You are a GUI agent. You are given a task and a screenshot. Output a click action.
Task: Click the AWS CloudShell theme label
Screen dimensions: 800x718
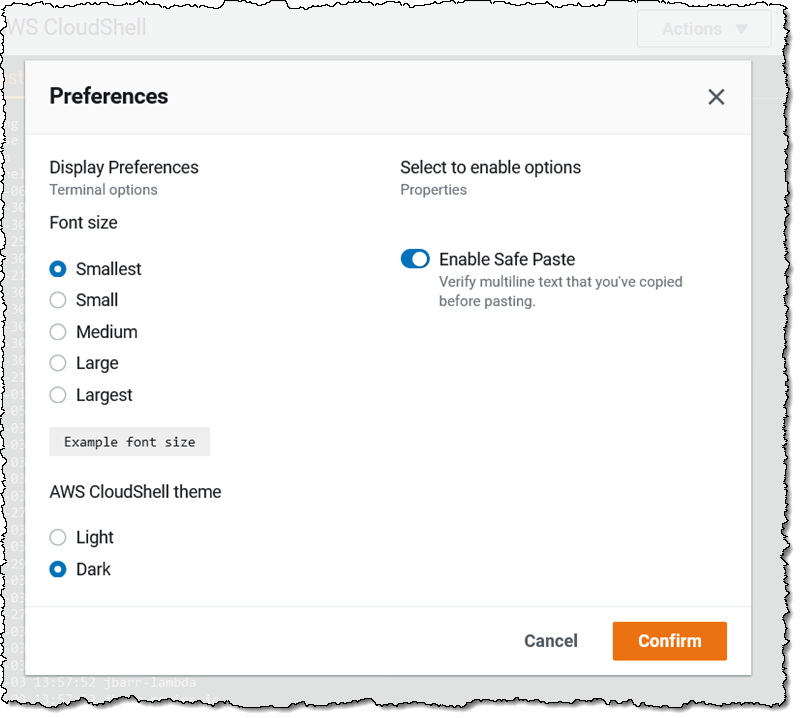(x=135, y=491)
